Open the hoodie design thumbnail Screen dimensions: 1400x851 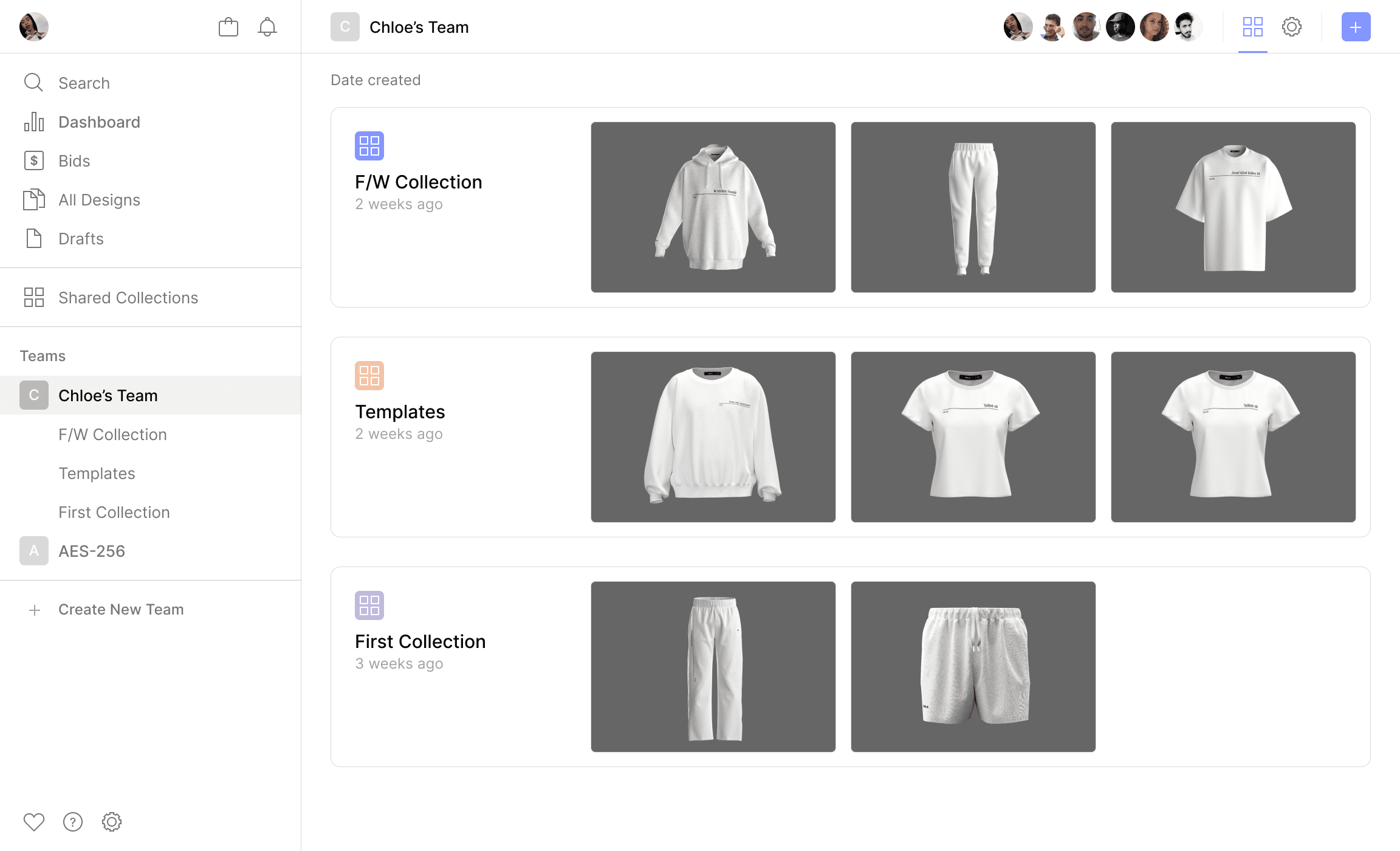coord(713,207)
